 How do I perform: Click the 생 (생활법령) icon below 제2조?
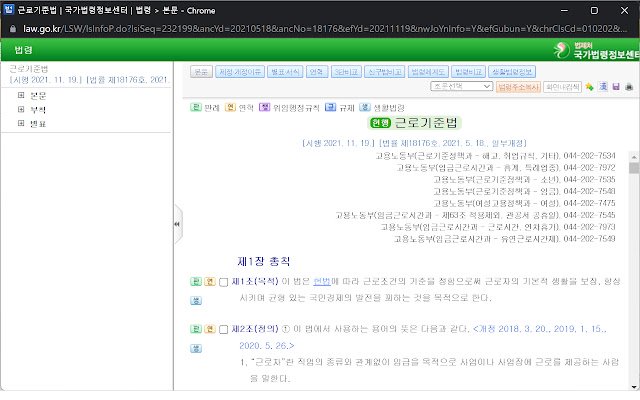(x=196, y=348)
